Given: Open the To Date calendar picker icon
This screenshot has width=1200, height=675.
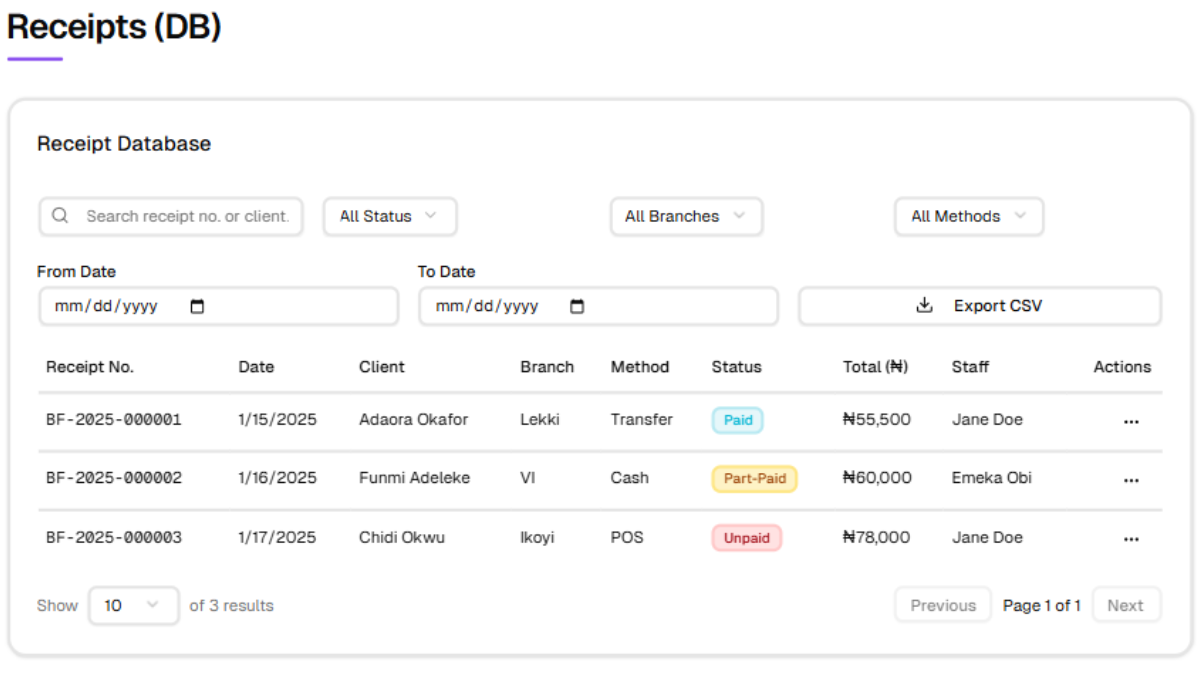Looking at the screenshot, I should pos(578,306).
